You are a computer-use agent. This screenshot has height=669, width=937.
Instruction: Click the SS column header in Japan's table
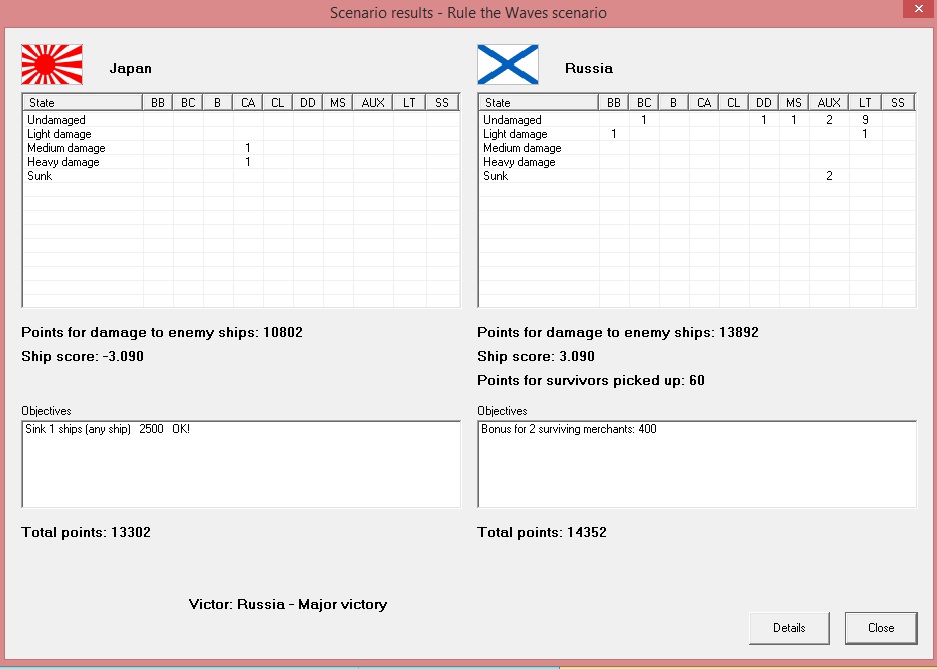[x=442, y=103]
